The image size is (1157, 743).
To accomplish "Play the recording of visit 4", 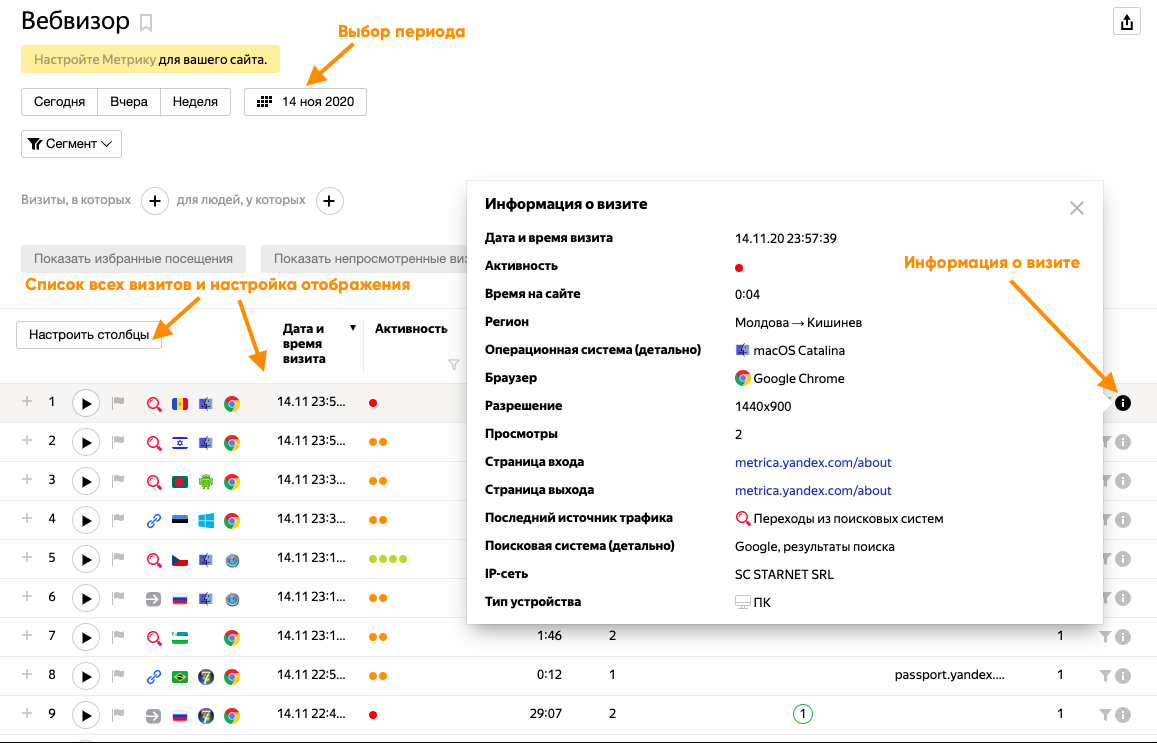I will (86, 520).
